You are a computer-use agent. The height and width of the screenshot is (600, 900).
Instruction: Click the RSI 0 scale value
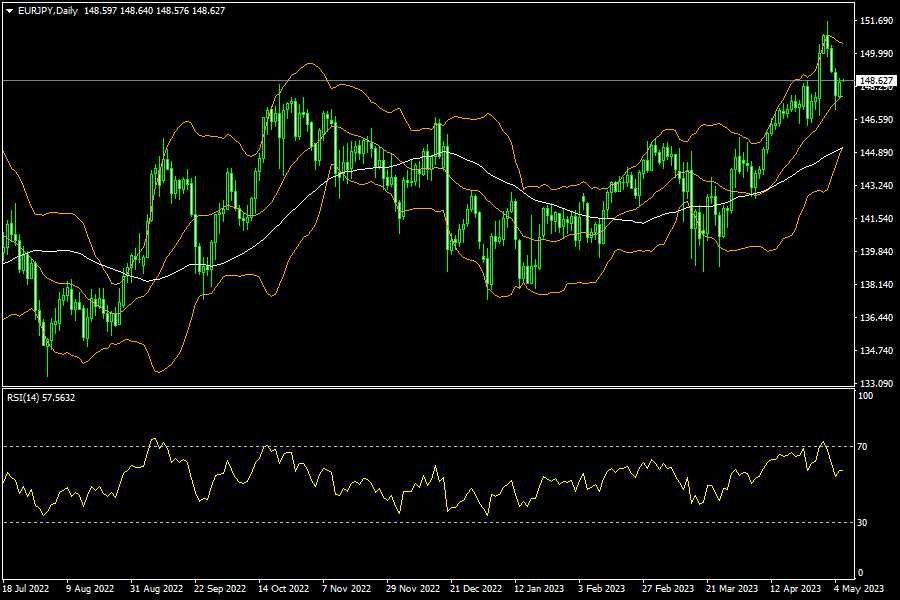click(860, 572)
